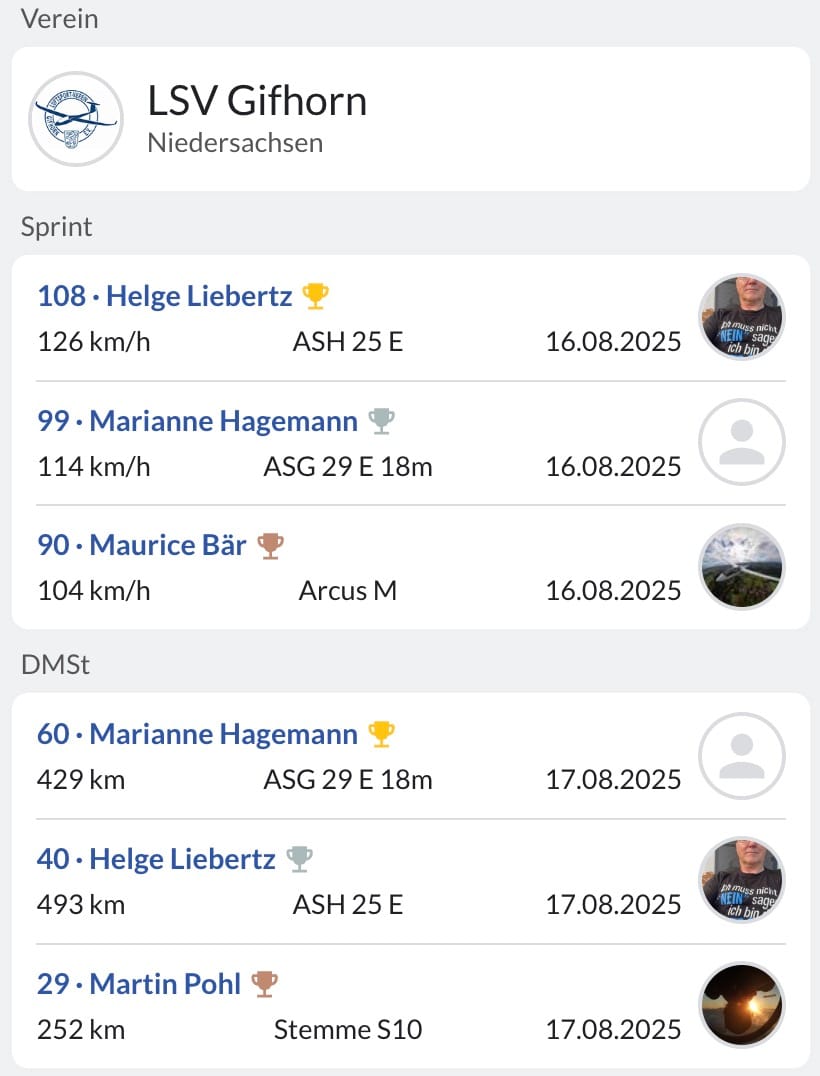This screenshot has height=1076, width=820.
Task: Click gold trophy beside Marianne Hagemann DMSt
Action: [382, 734]
